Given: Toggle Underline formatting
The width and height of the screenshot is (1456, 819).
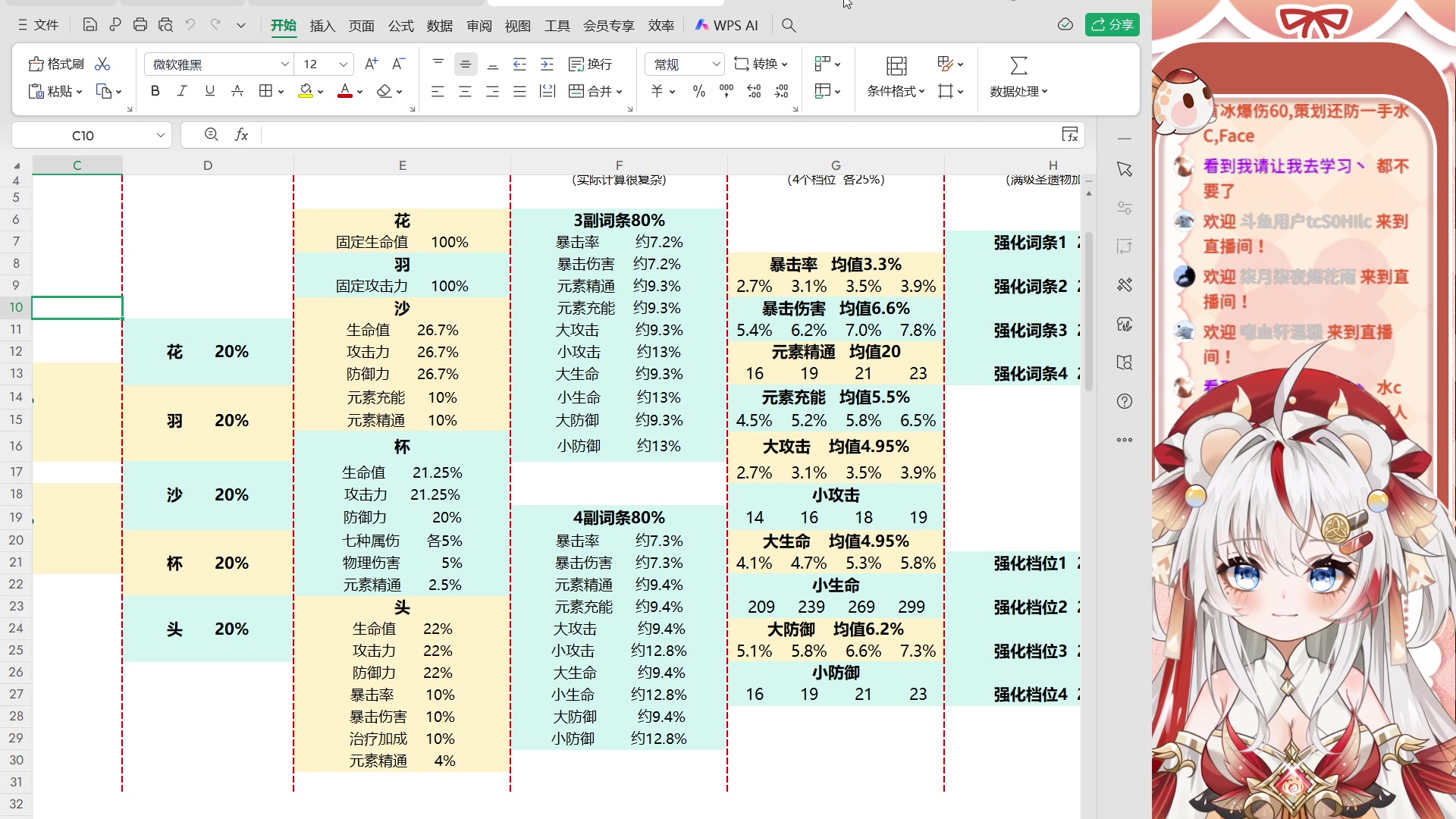Looking at the screenshot, I should tap(210, 91).
